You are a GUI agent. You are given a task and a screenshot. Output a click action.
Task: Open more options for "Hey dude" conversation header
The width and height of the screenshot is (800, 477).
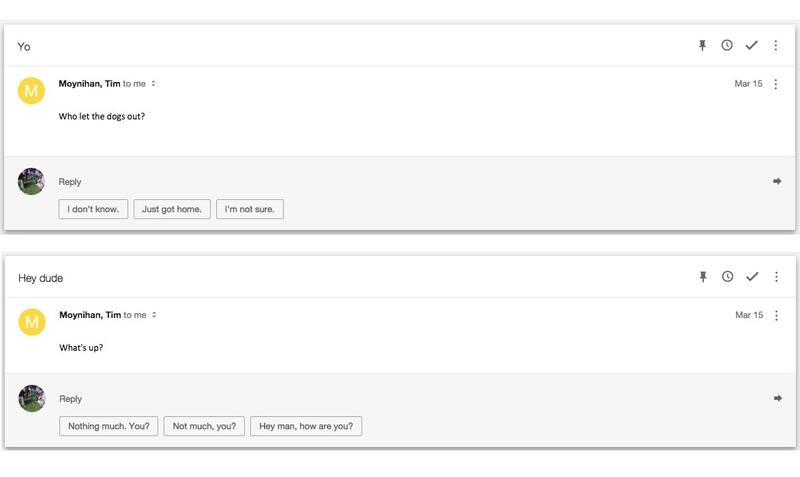[x=776, y=277]
